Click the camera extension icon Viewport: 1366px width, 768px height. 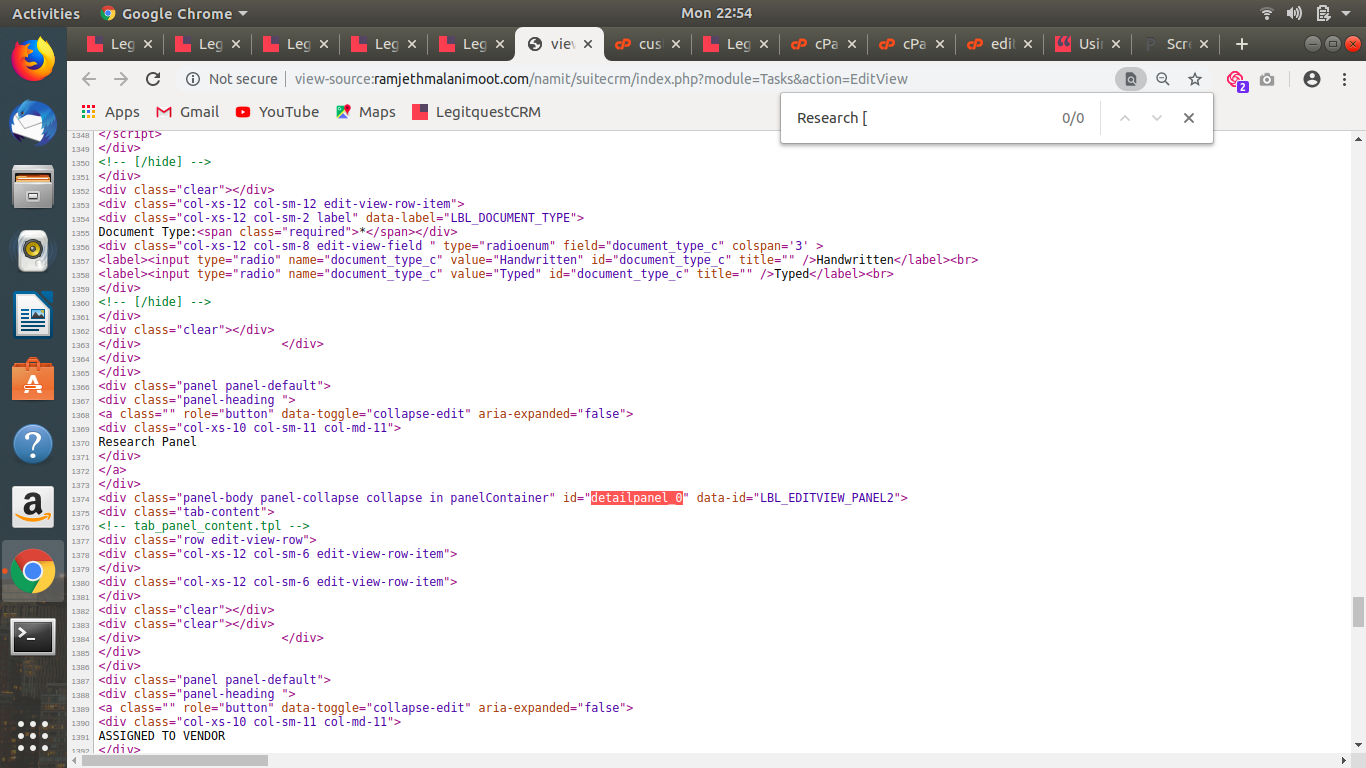[1267, 79]
